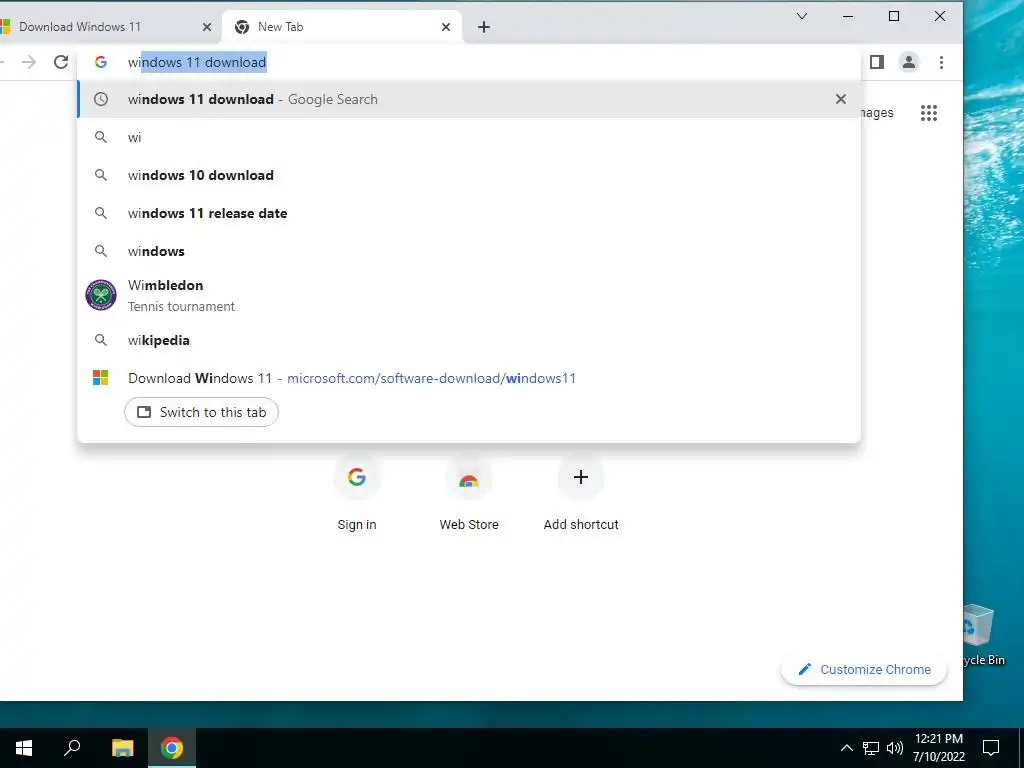The height and width of the screenshot is (768, 1024).
Task: Switch to Download Windows 11 tab
Action: click(x=104, y=27)
